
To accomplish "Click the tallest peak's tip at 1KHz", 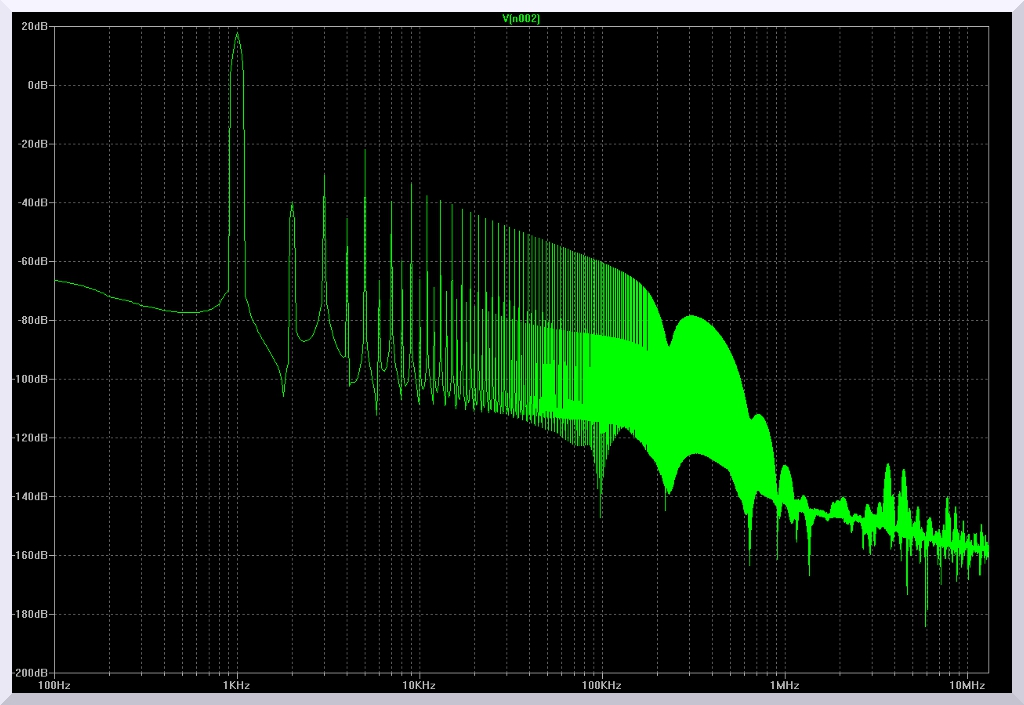I will 237,34.
